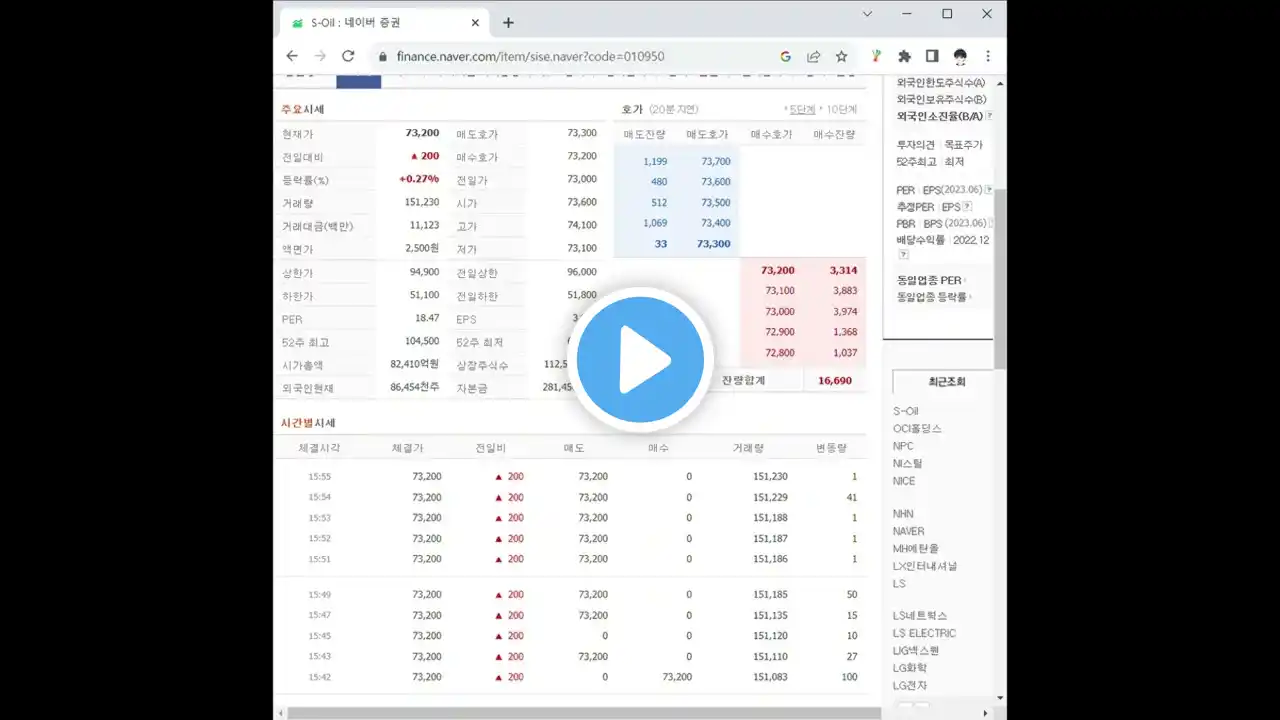1280x720 pixels.
Task: View site information via the lock icon
Action: point(382,56)
